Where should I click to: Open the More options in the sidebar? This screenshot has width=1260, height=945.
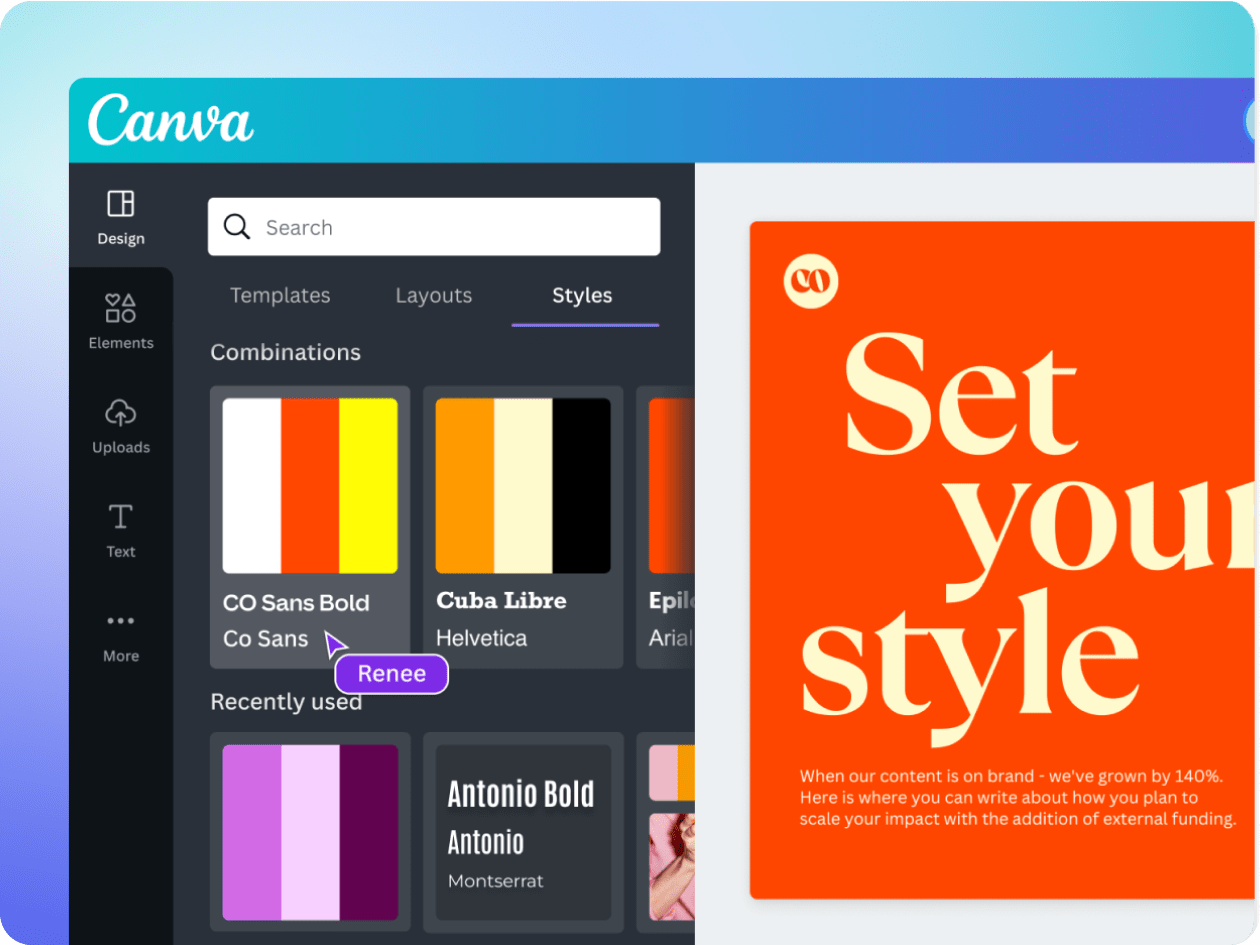coord(120,635)
